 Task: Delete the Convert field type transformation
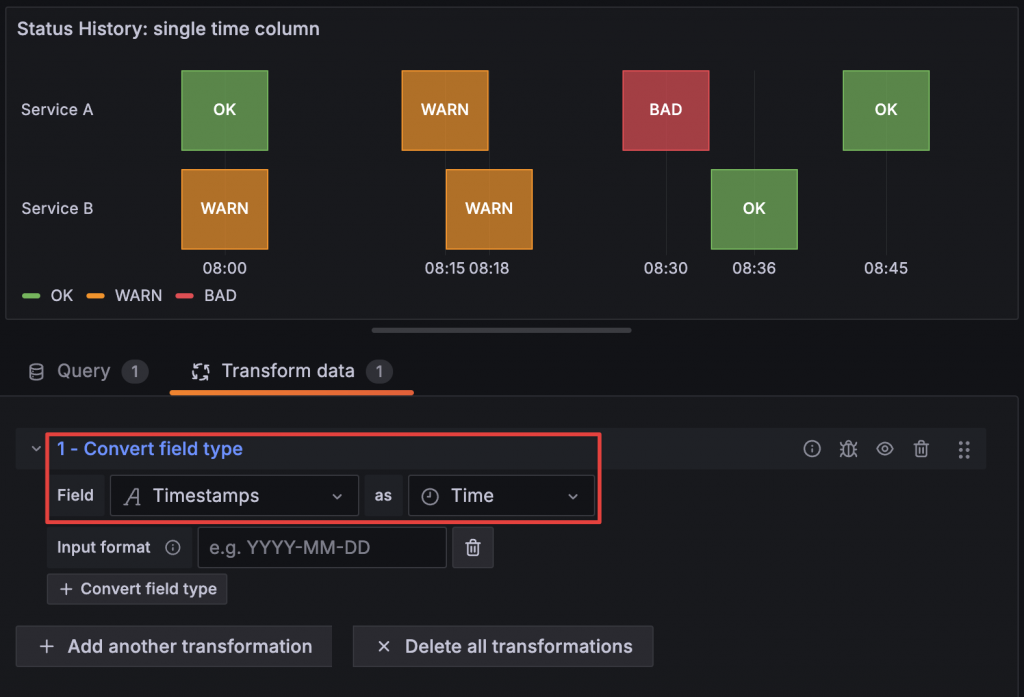922,449
